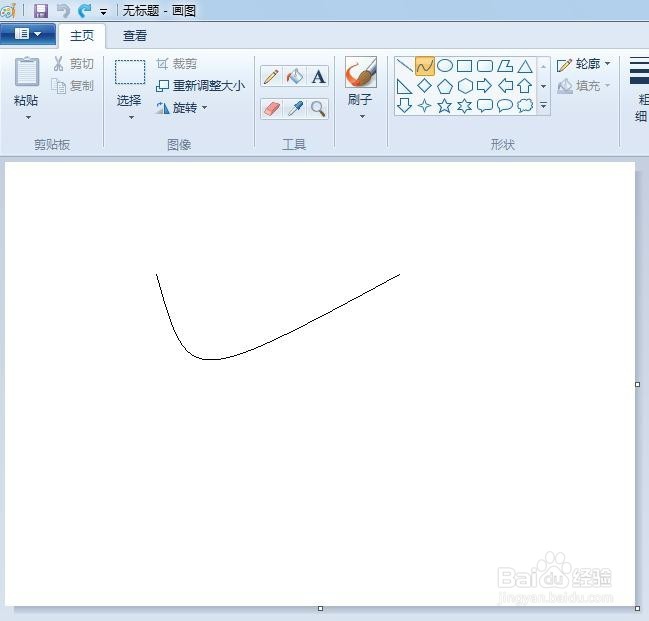Choose the Rectangle shape
This screenshot has height=621, width=649.
coord(464,66)
